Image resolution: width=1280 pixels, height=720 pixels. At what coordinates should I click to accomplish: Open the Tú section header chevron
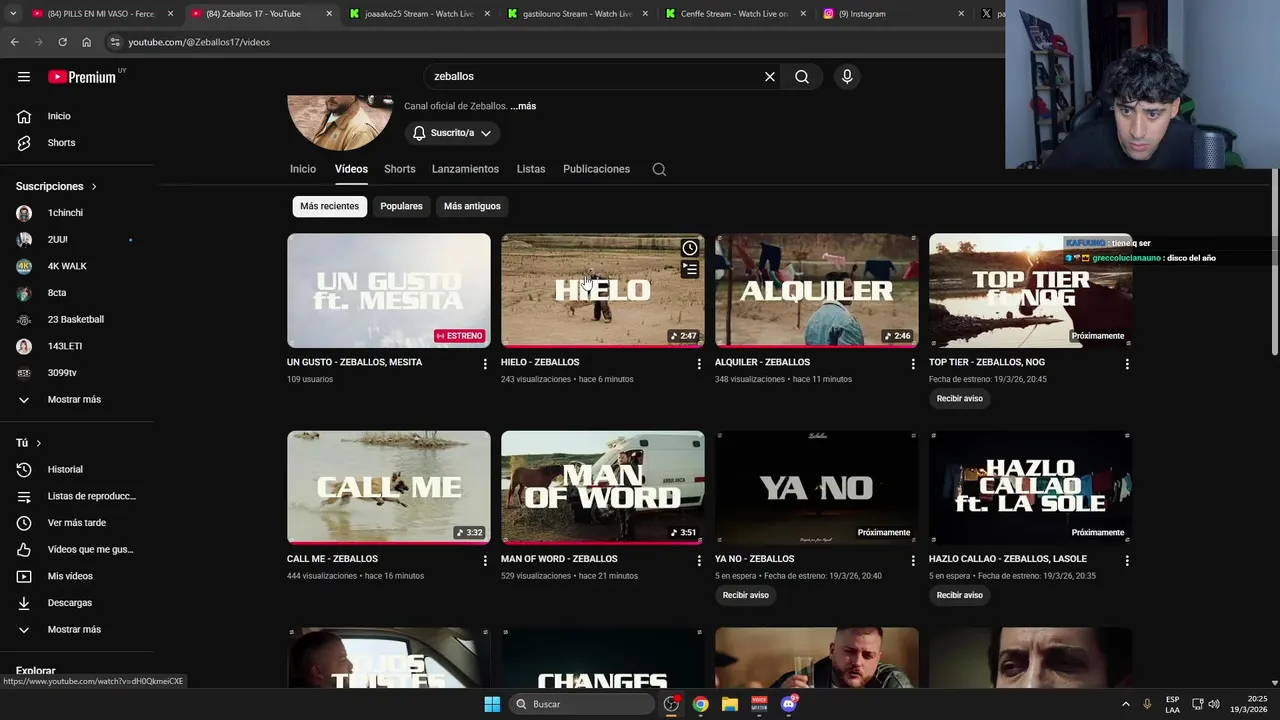(x=39, y=443)
